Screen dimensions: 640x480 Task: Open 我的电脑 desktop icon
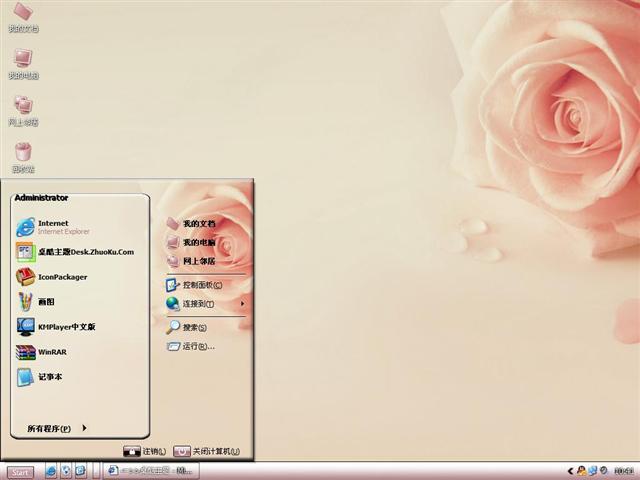point(23,62)
